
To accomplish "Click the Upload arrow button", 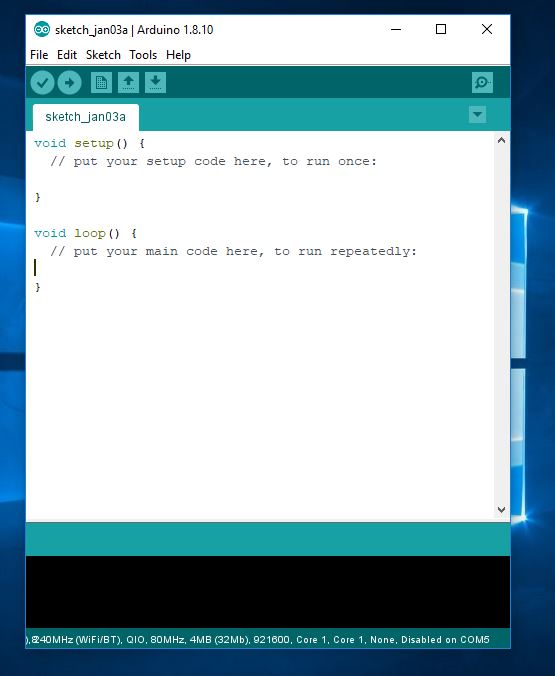I will [69, 82].
